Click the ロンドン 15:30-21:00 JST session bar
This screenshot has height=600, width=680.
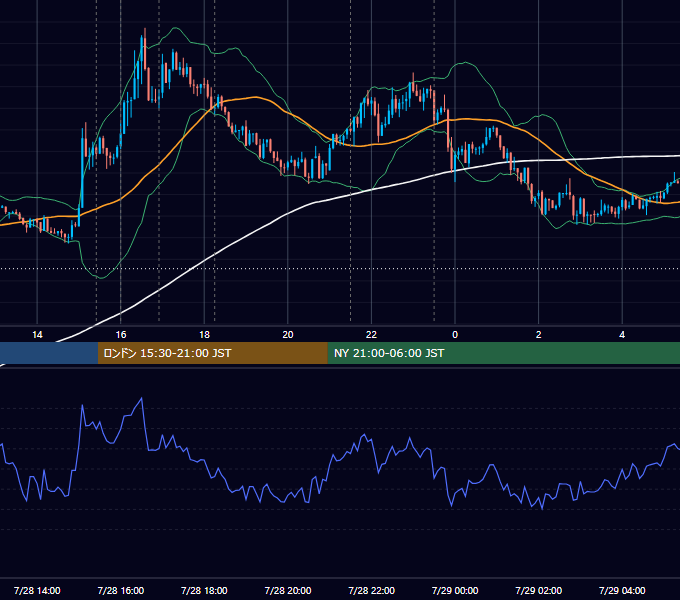point(212,353)
